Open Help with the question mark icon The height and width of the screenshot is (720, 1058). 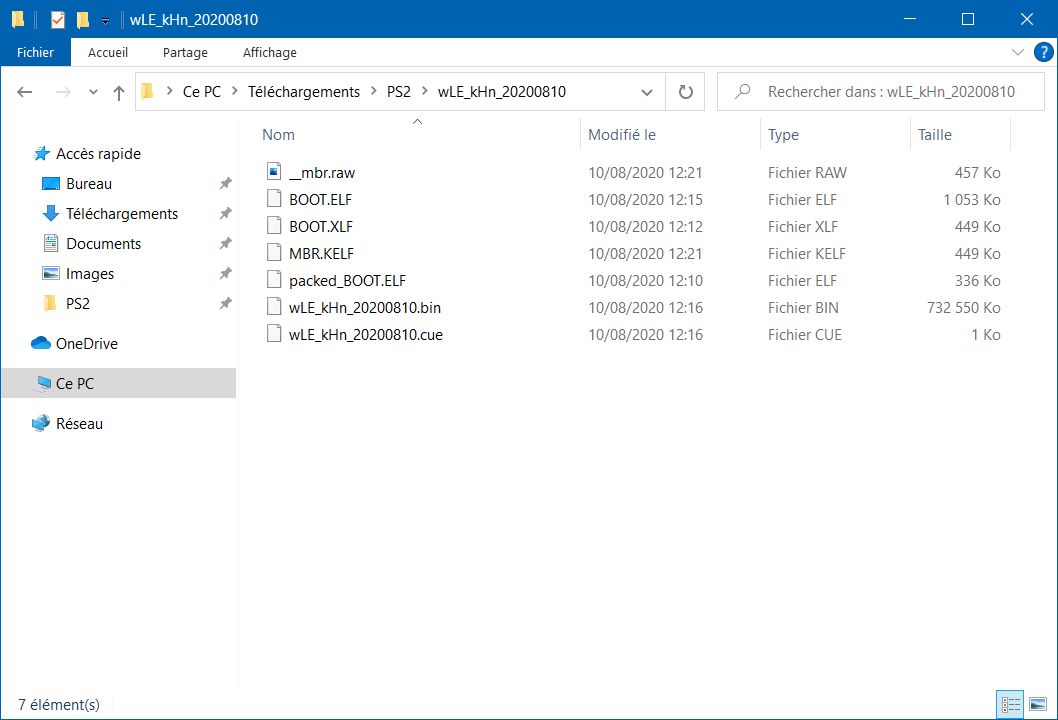pos(1043,52)
